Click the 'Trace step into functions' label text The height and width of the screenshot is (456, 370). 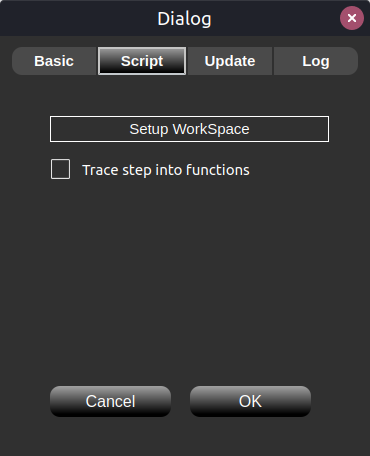(x=166, y=170)
